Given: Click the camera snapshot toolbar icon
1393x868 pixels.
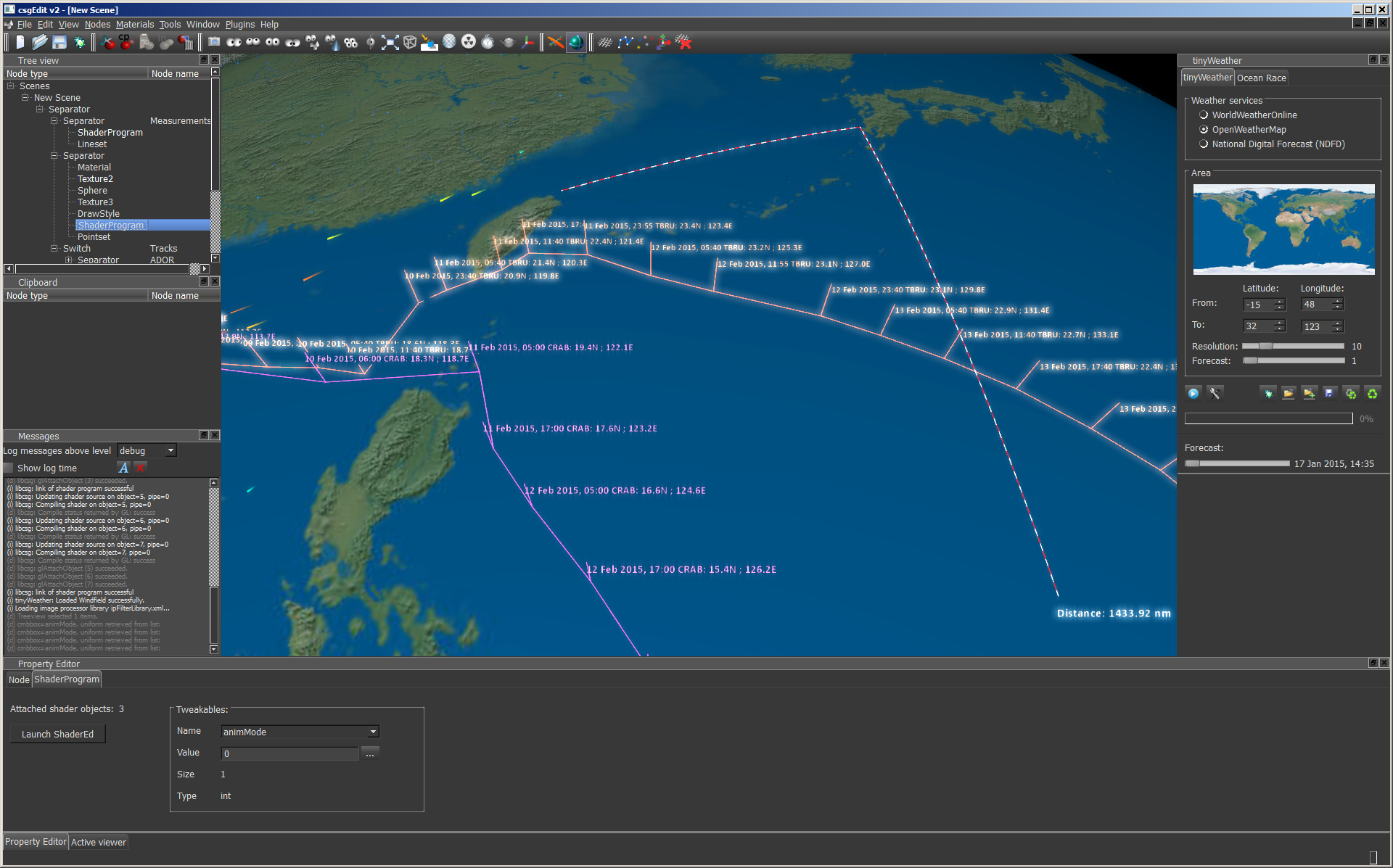Looking at the screenshot, I should click(x=214, y=43).
